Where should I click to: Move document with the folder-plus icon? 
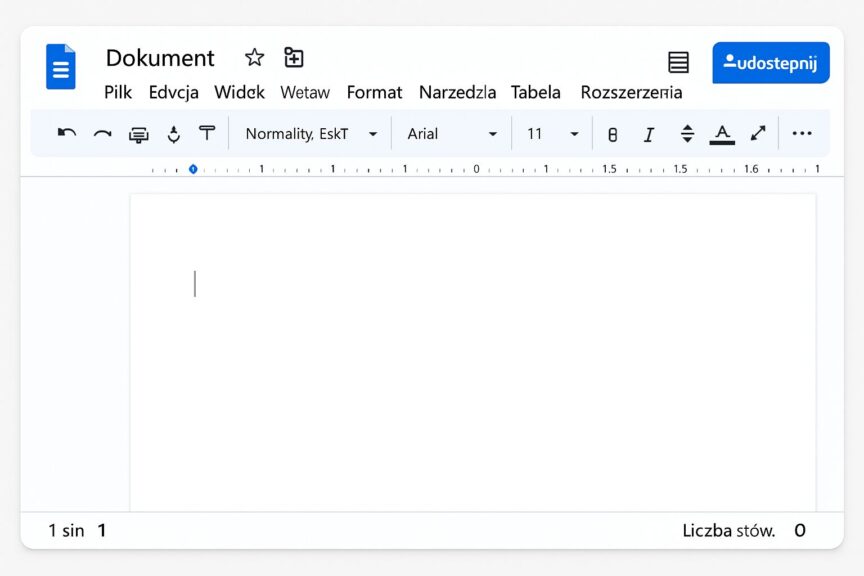(293, 57)
